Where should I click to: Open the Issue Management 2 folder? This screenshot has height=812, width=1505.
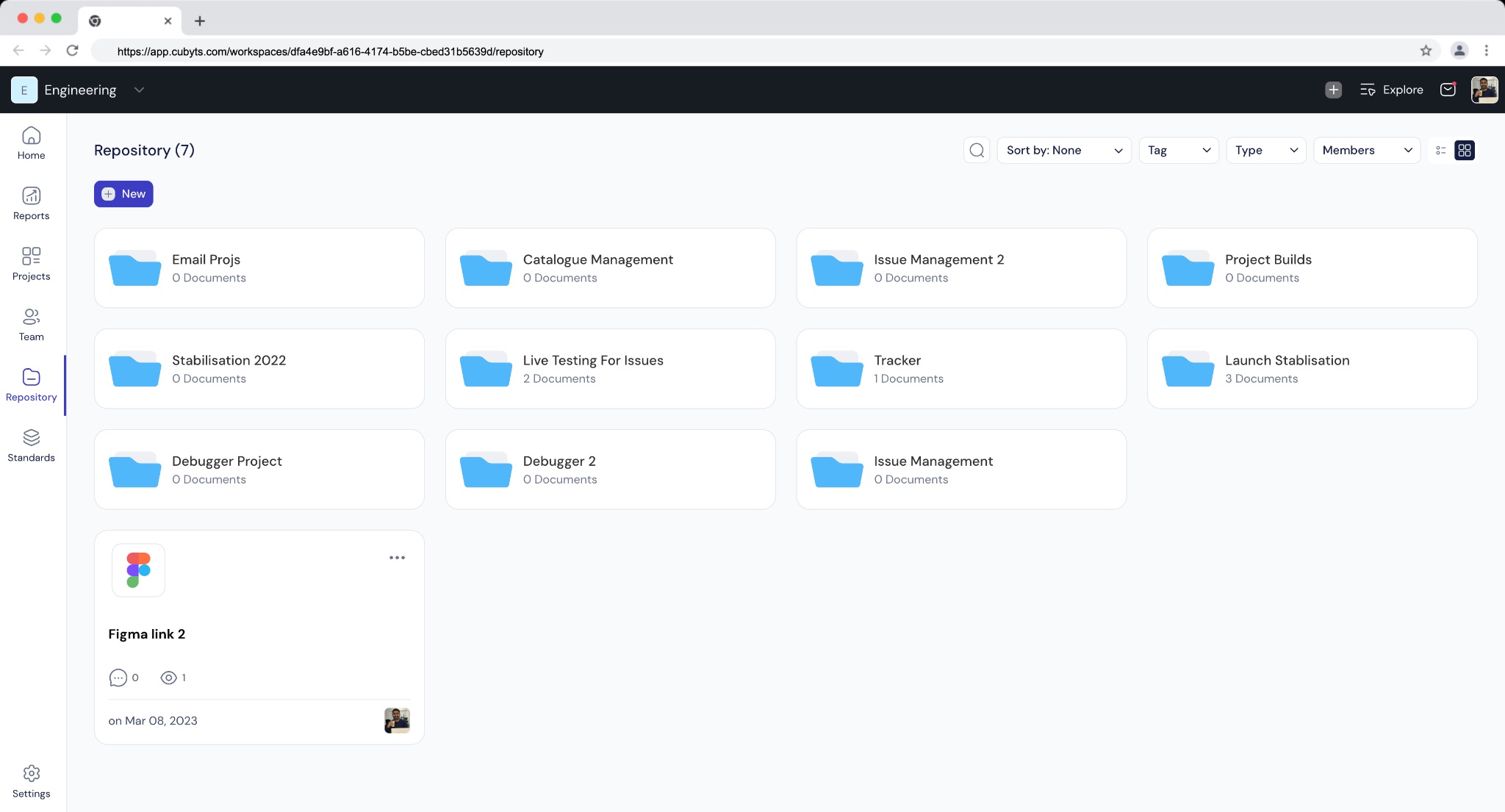tap(961, 267)
